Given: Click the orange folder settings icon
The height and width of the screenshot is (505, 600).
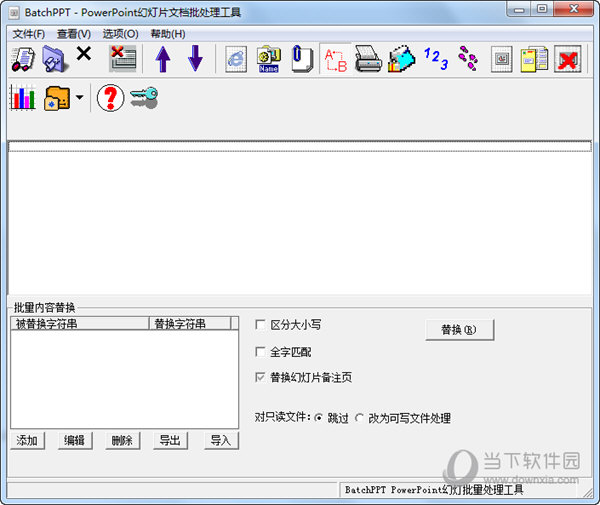Looking at the screenshot, I should click(57, 98).
